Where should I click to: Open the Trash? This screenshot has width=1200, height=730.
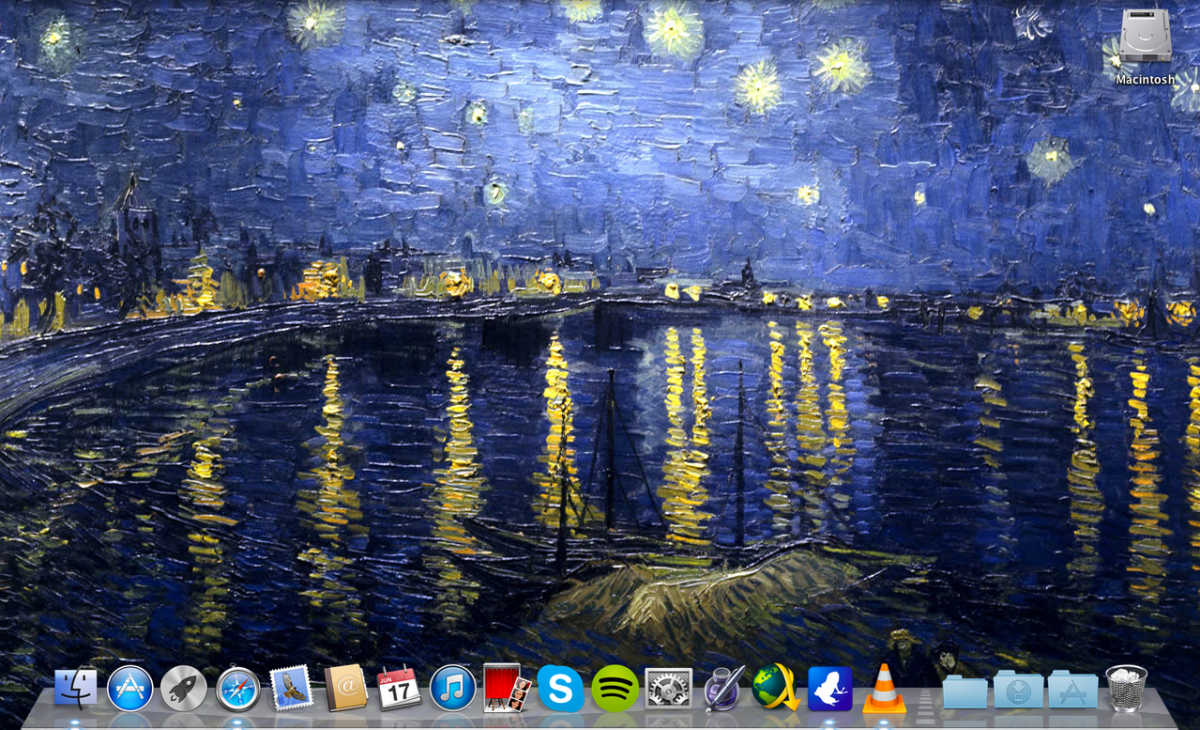1127,688
